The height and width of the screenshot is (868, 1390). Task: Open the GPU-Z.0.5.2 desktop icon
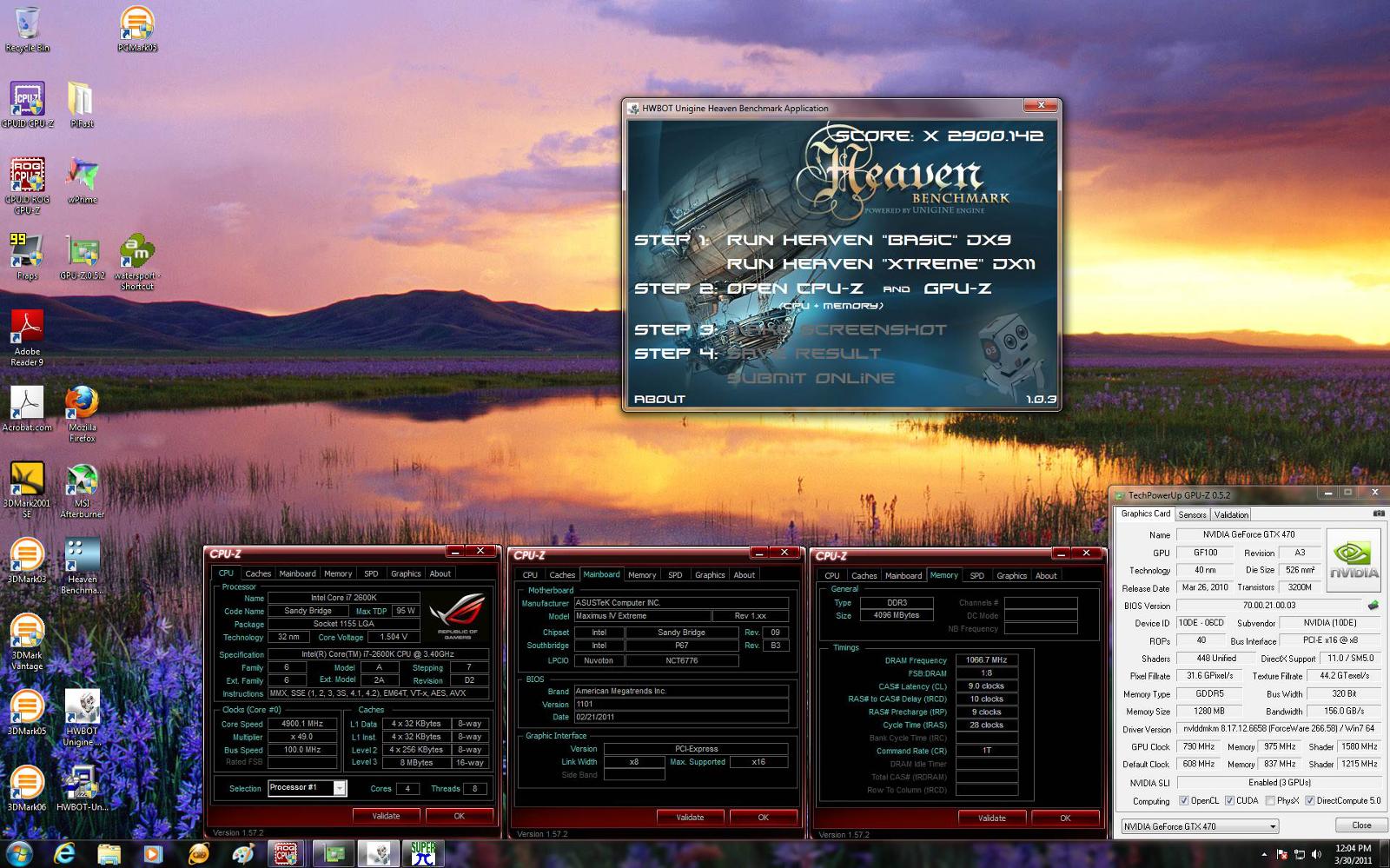(x=82, y=256)
